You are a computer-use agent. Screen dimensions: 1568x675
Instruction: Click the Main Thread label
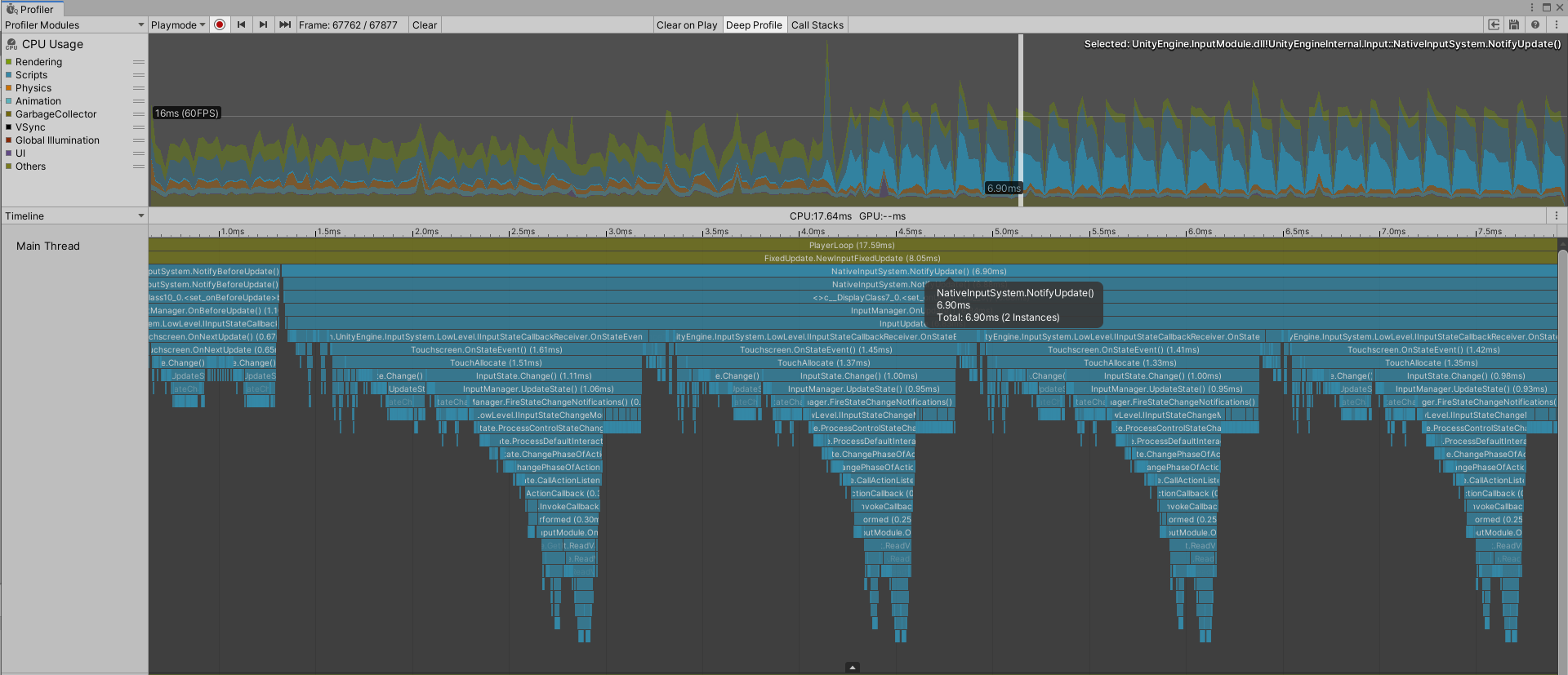(48, 246)
